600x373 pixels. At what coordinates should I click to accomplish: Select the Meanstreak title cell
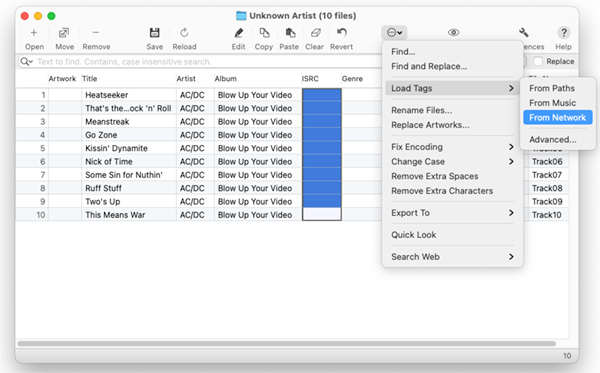pyautogui.click(x=129, y=122)
